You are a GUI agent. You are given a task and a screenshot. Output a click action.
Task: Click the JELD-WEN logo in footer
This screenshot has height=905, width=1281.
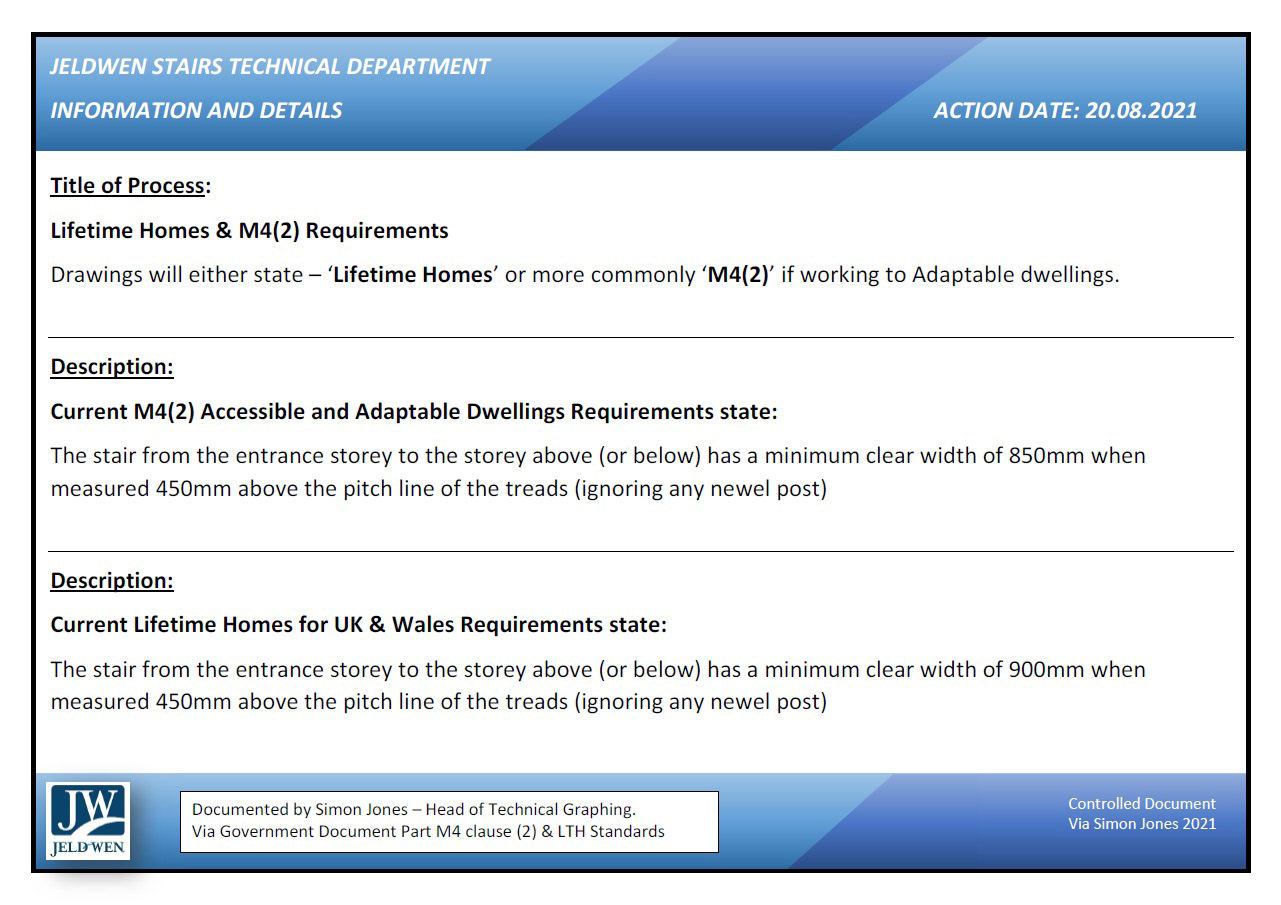[88, 821]
